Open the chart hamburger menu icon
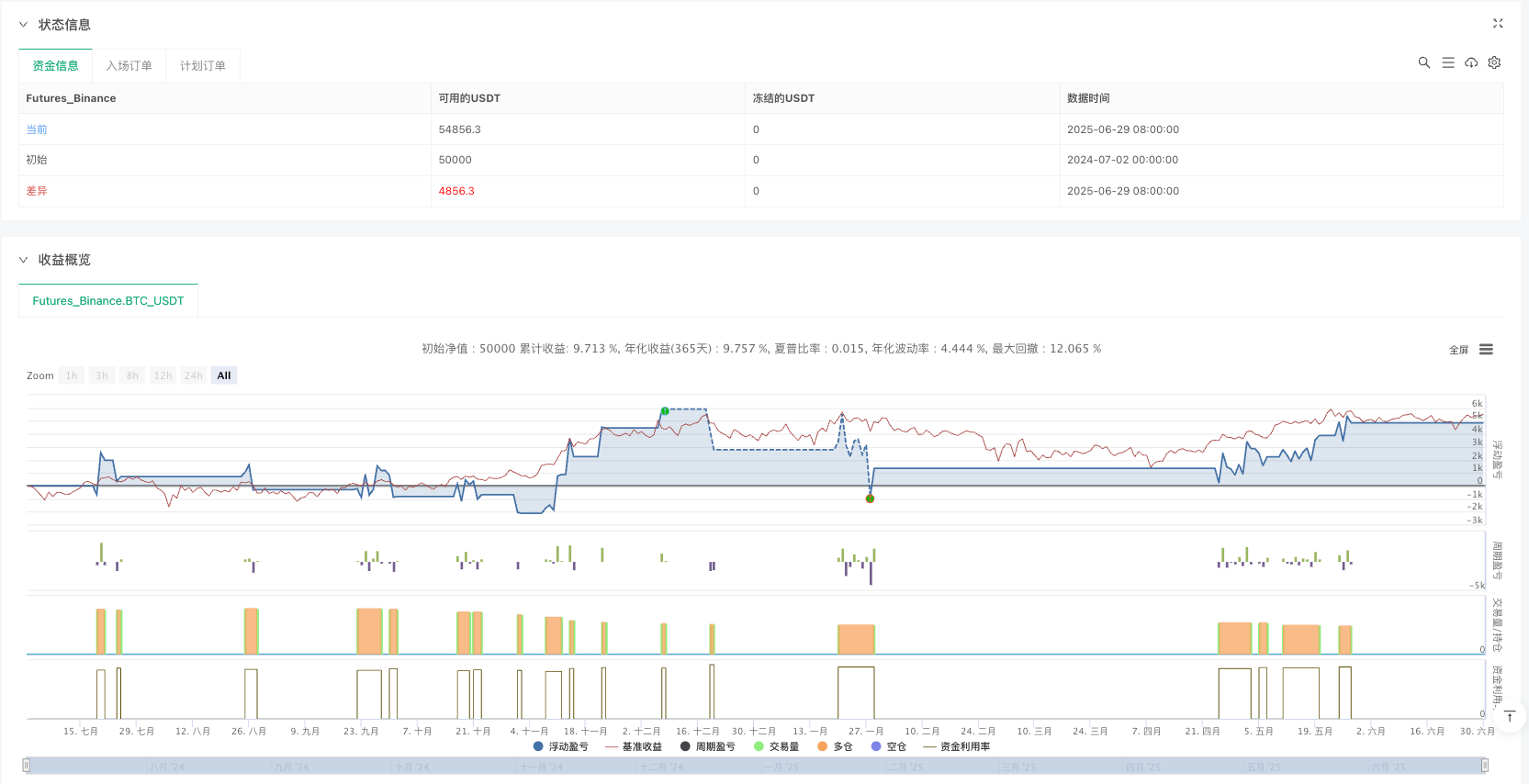 coord(1486,350)
